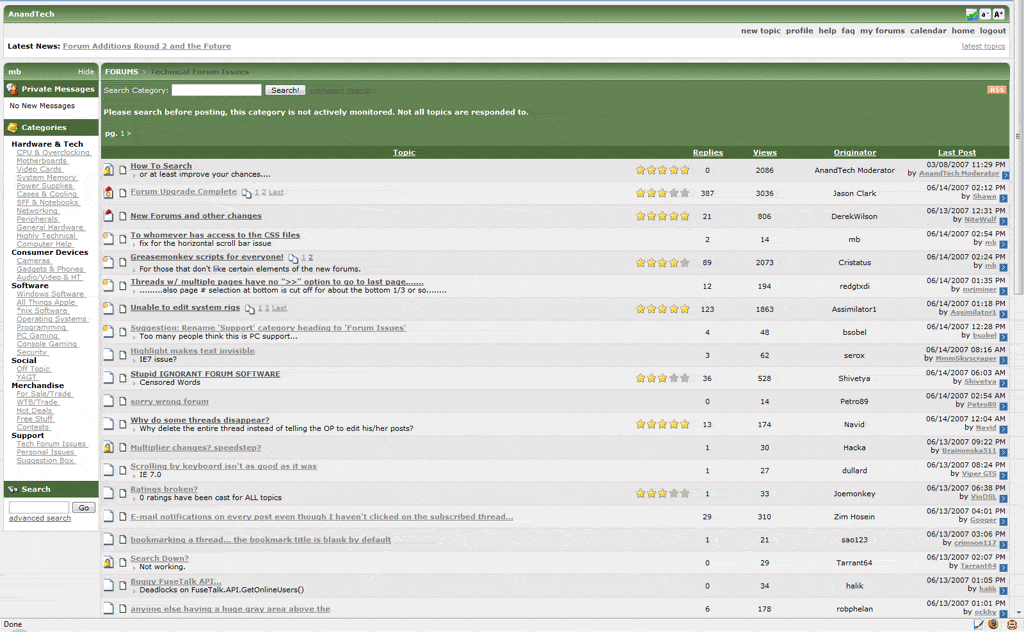Go to last post arrow by mrjminer

[x=1003, y=291]
